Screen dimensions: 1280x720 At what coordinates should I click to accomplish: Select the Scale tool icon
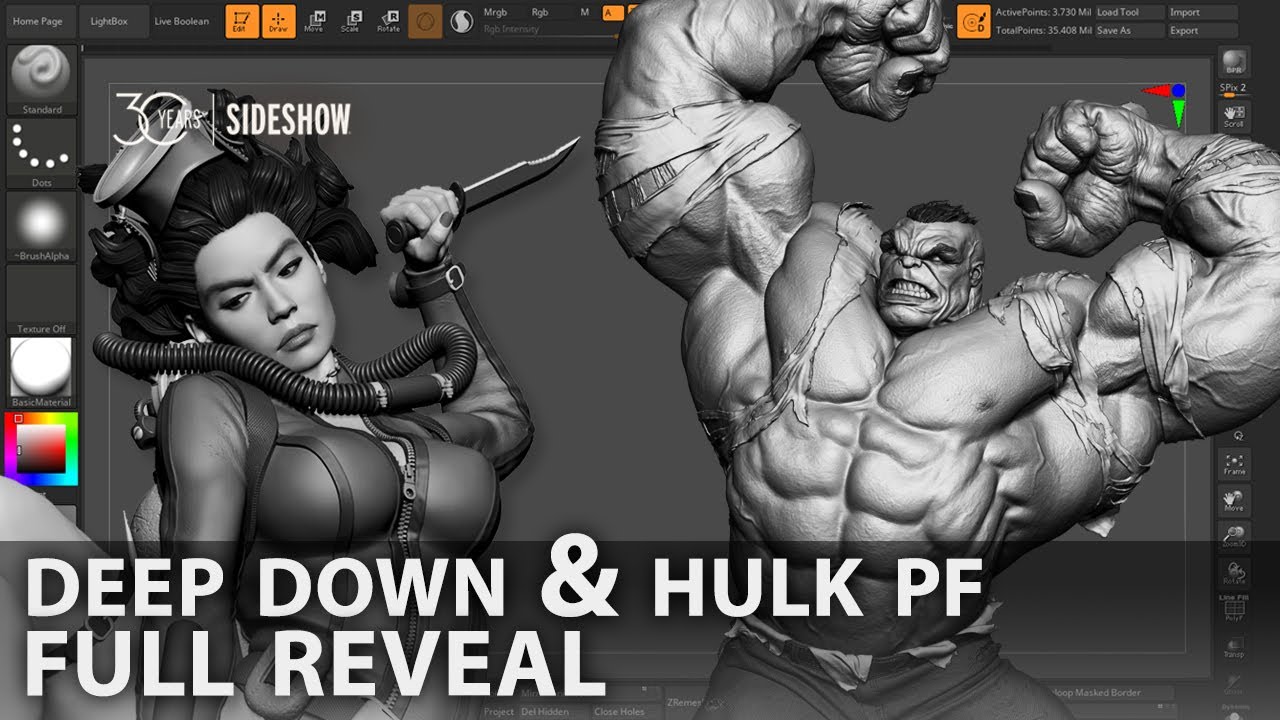pyautogui.click(x=350, y=21)
